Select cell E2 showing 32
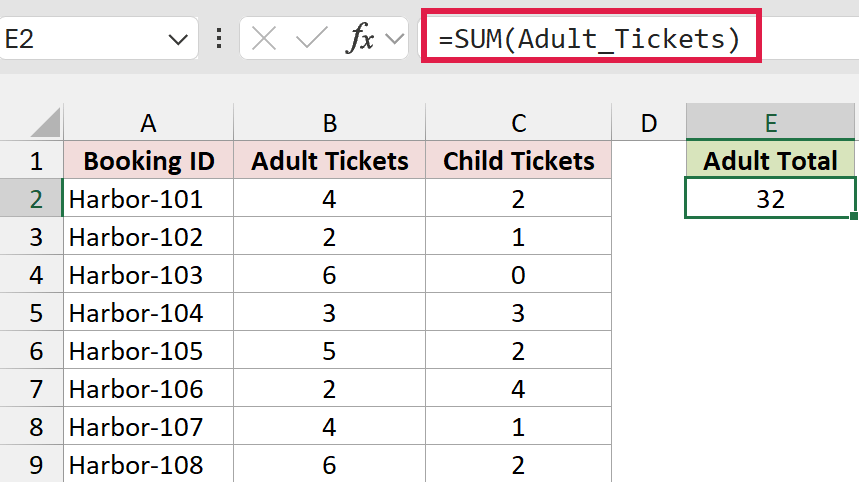 click(770, 198)
